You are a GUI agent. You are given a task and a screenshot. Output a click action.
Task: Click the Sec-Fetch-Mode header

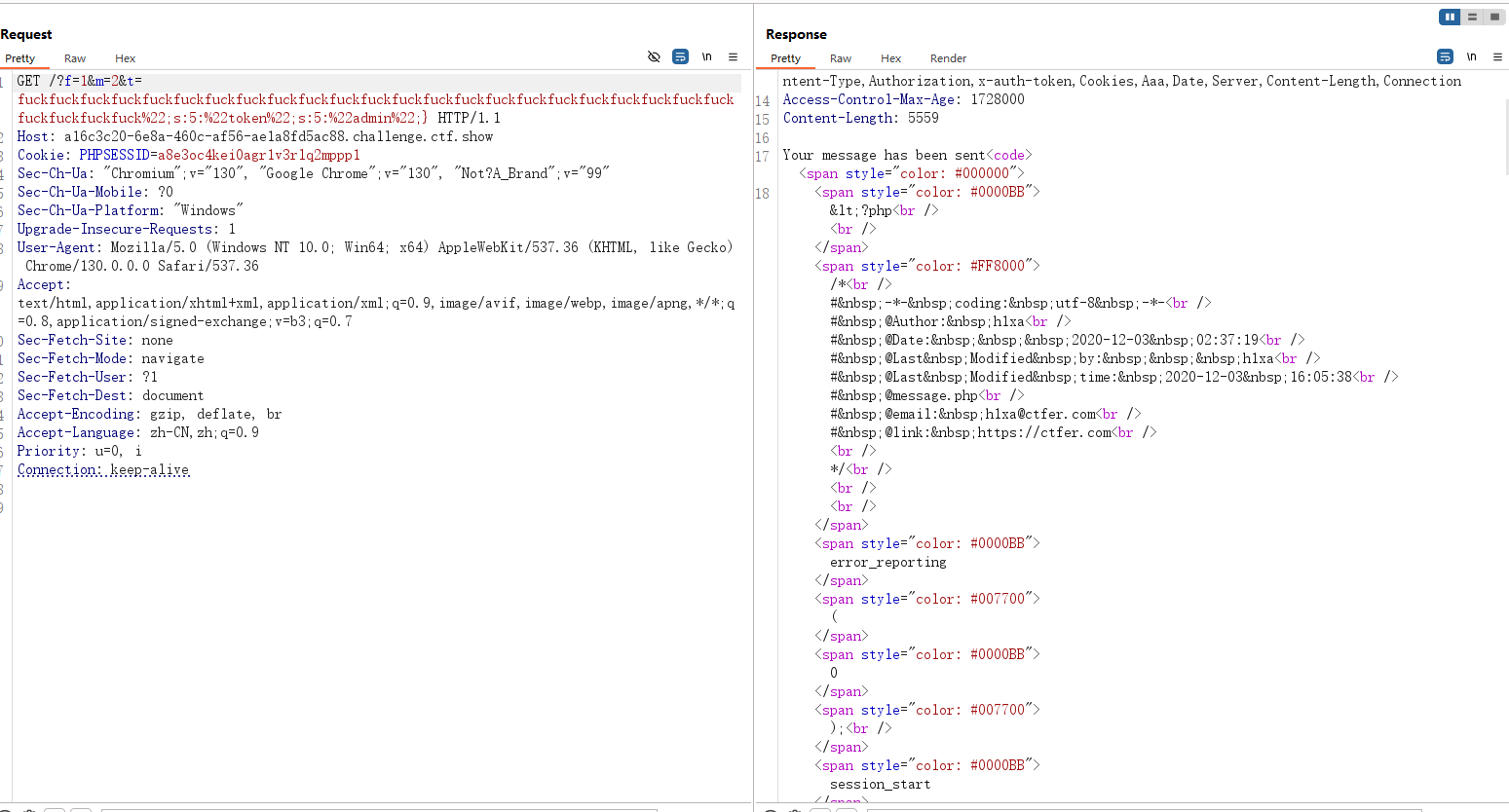(110, 358)
